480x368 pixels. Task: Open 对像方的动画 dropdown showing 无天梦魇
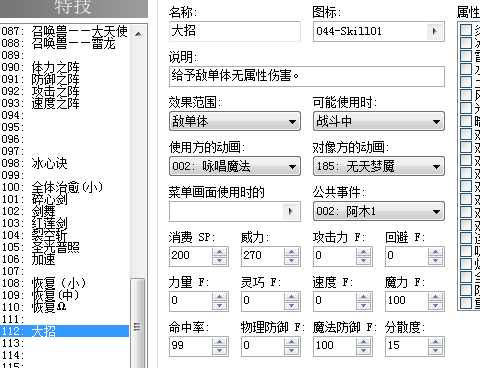pos(379,166)
